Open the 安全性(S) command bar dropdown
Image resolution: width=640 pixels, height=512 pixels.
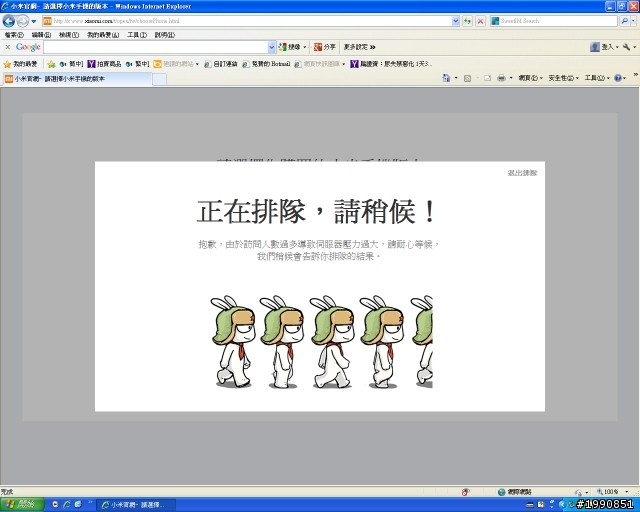coord(563,78)
